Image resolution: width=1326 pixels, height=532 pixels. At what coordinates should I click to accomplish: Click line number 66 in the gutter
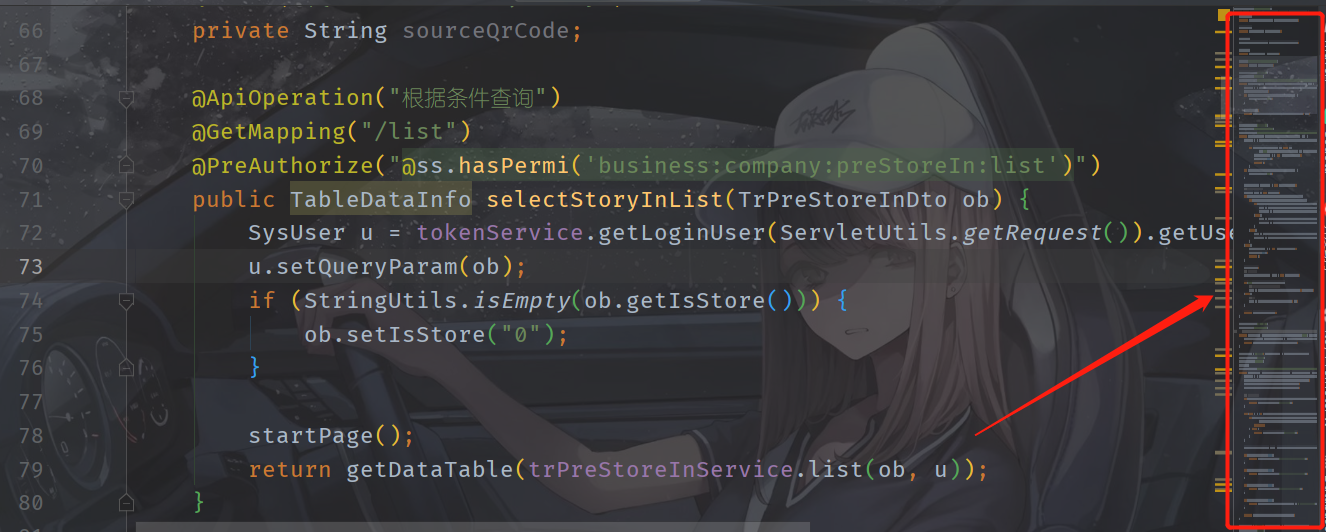point(31,31)
